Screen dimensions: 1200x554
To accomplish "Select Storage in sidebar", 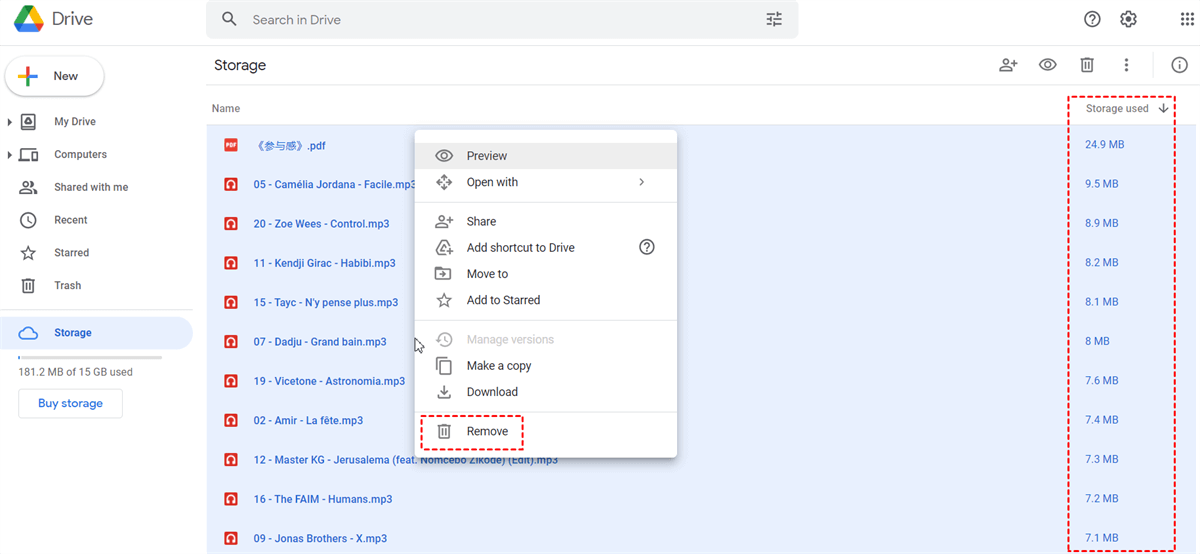I will pyautogui.click(x=96, y=333).
